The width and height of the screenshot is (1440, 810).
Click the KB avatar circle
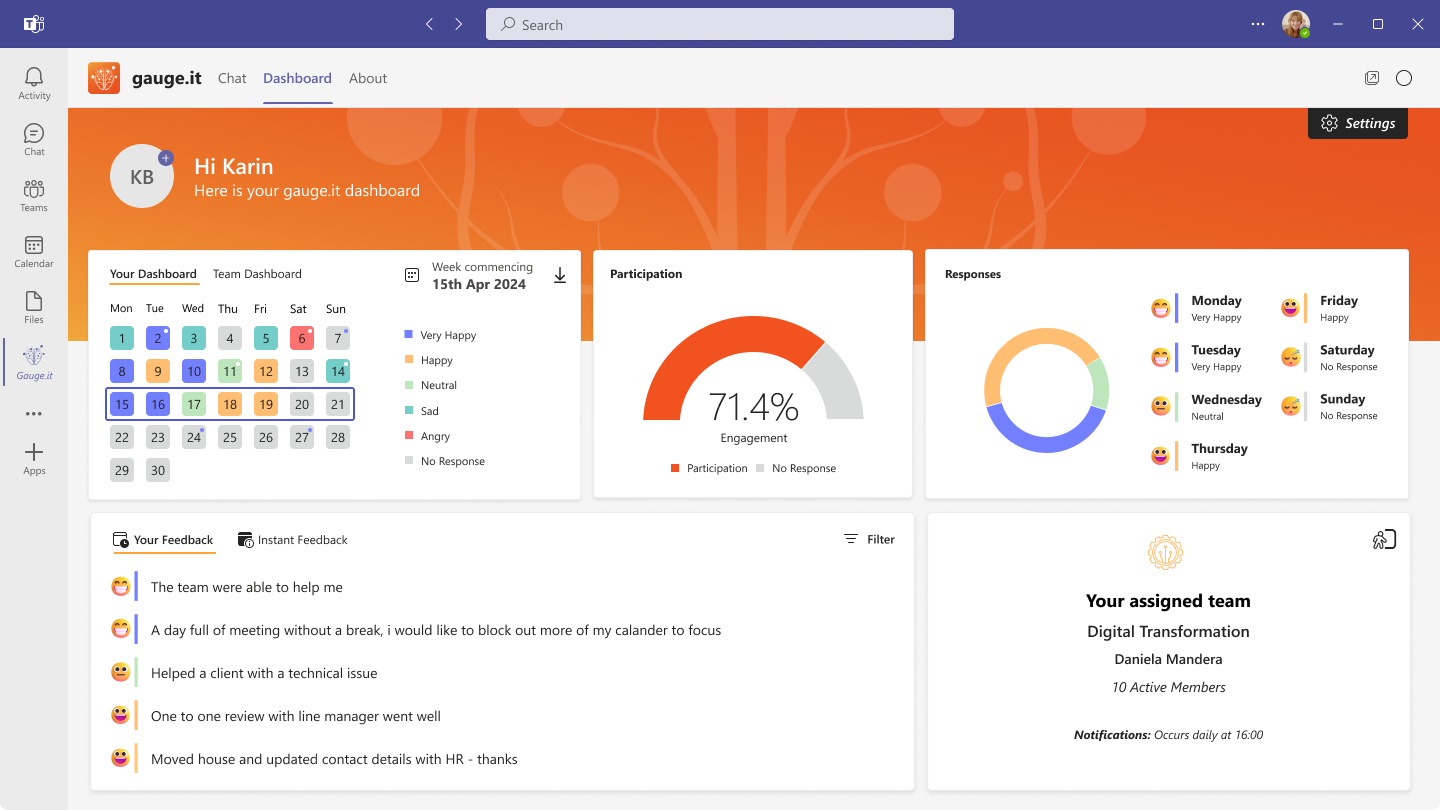[x=142, y=176]
